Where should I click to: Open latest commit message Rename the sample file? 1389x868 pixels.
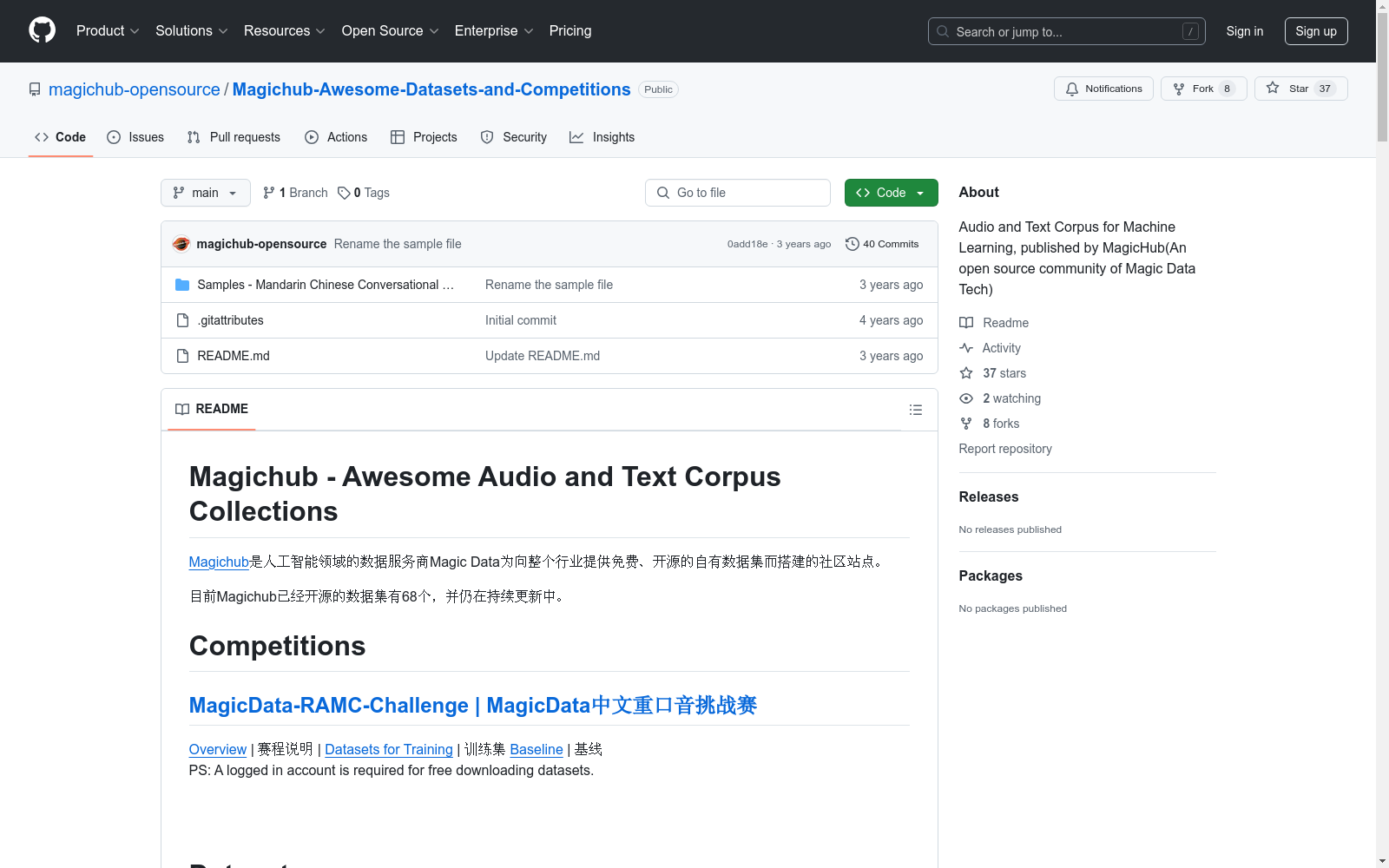coord(398,244)
